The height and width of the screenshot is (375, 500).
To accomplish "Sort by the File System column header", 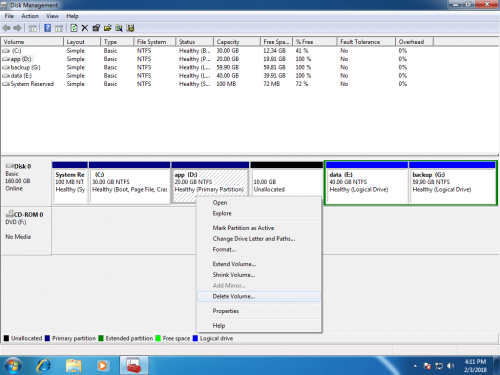I will 155,42.
